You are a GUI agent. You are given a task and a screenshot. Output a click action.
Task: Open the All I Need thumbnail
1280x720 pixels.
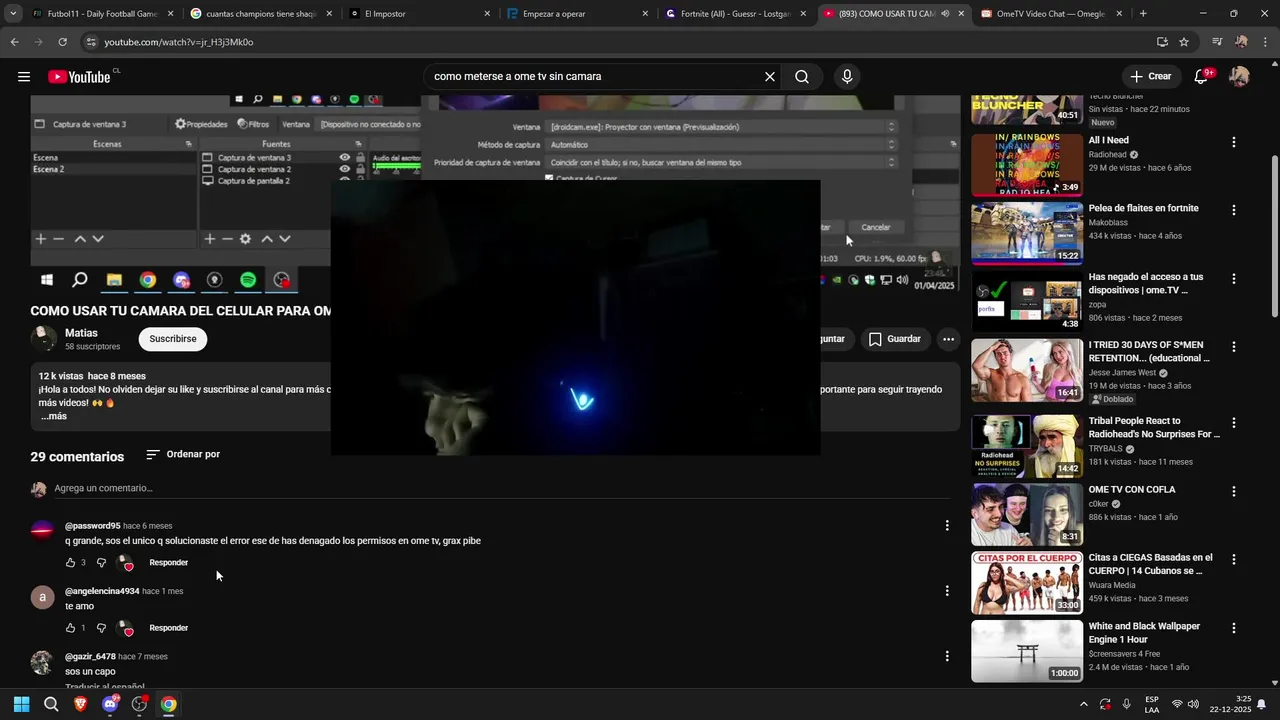(1027, 165)
